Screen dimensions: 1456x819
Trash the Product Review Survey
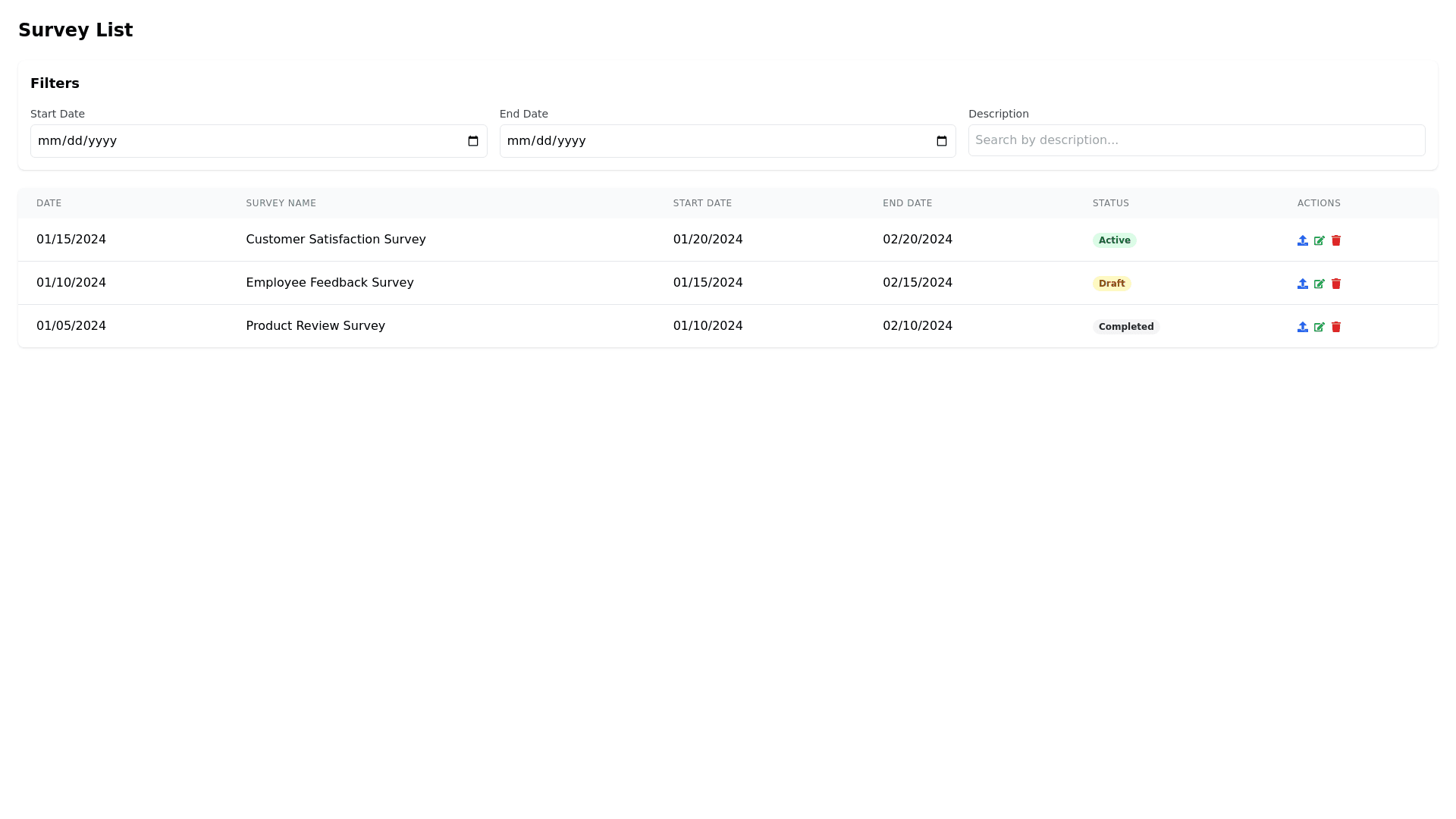click(1335, 327)
